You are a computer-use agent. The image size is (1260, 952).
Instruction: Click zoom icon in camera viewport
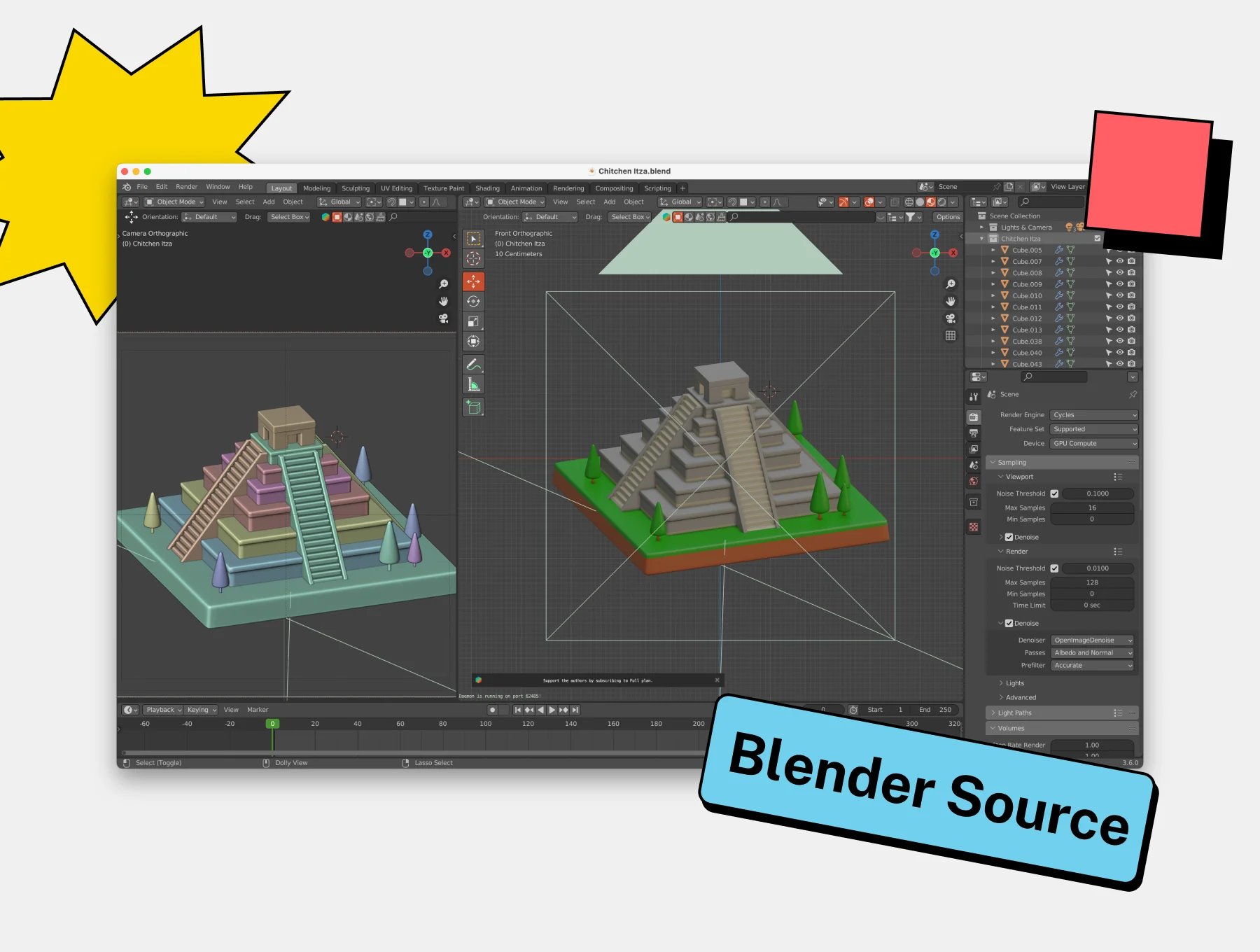click(443, 284)
